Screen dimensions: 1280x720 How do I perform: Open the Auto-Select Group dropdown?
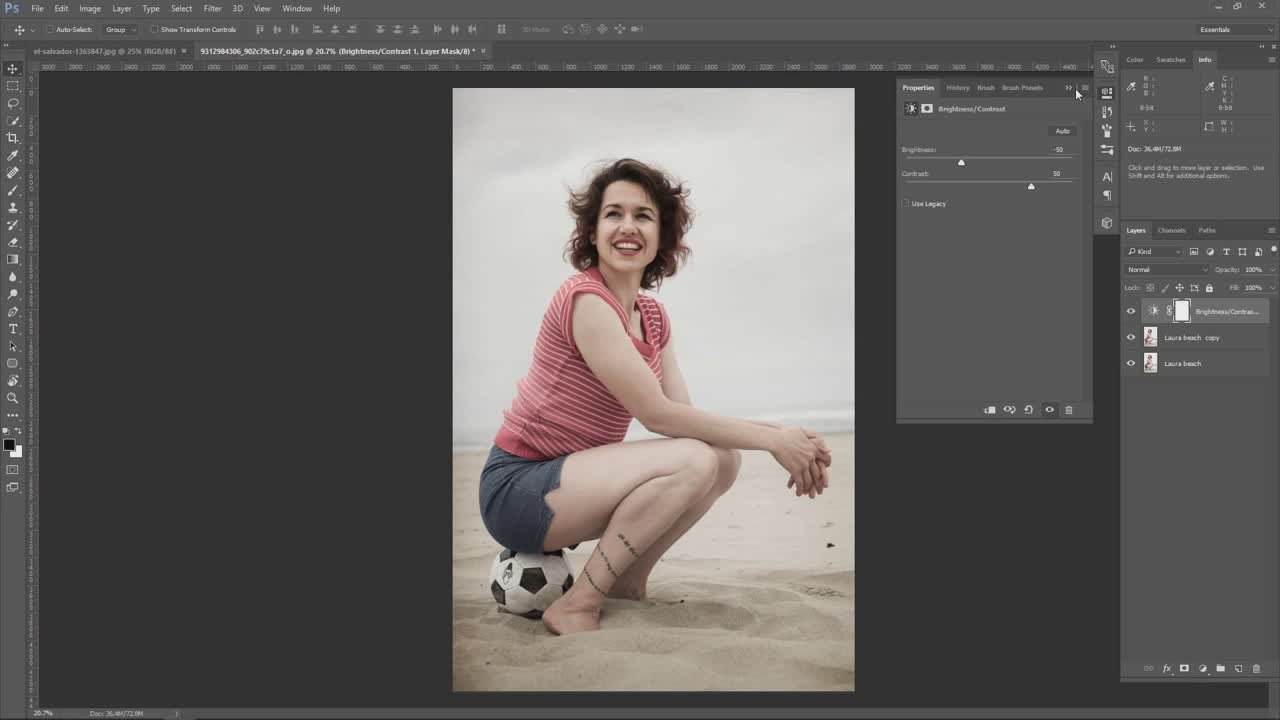(122, 29)
